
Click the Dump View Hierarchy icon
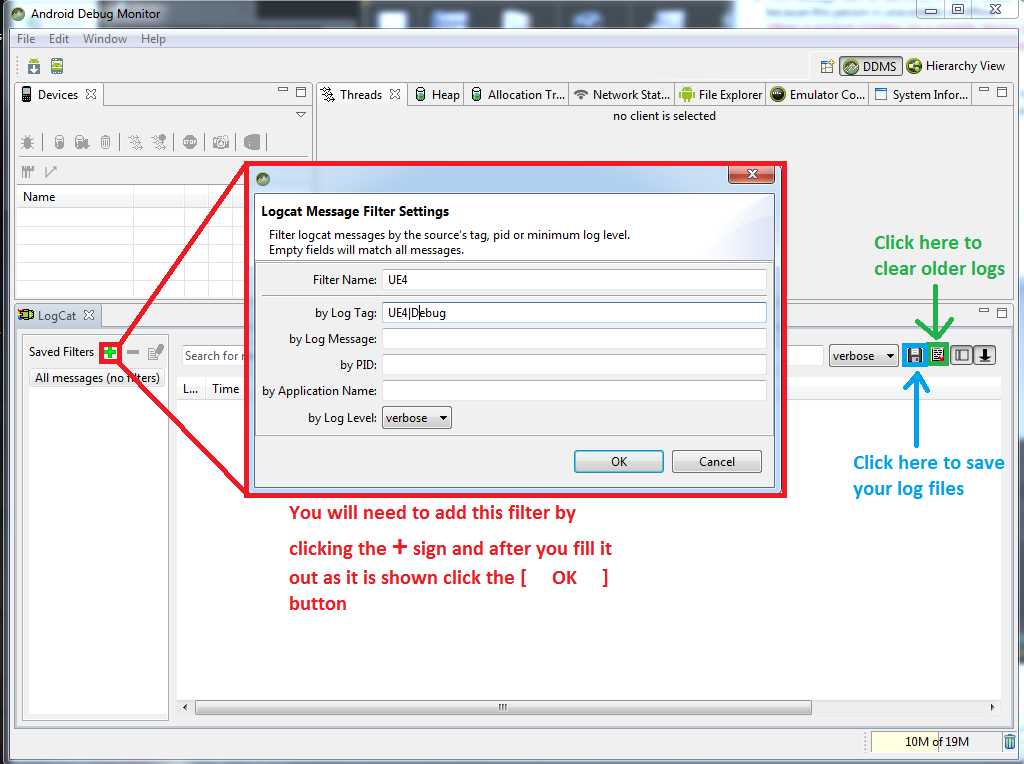(252, 142)
